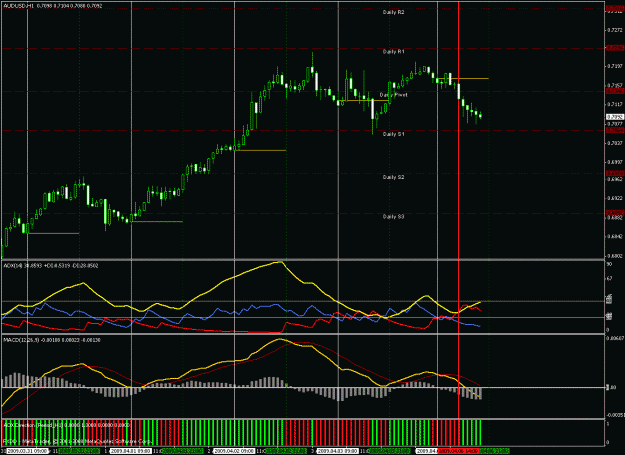Click the 0.6997 price axis value
Viewport: 625px width, 455px height.
click(x=615, y=163)
